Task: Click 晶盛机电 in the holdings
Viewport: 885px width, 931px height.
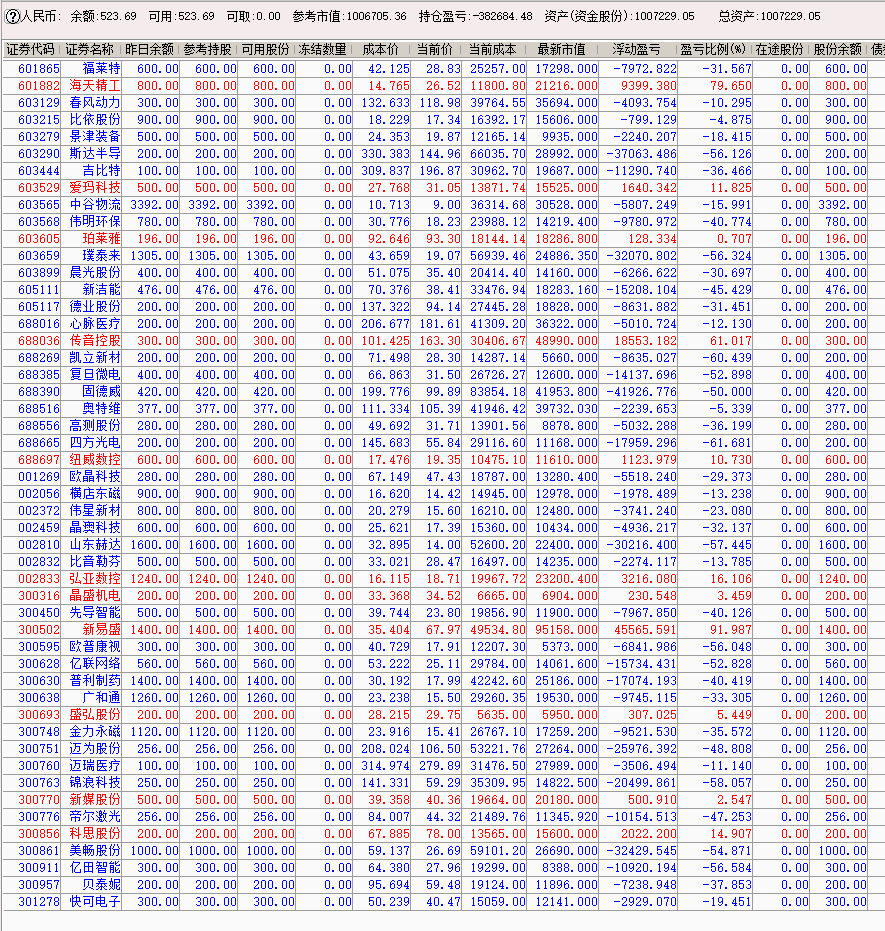Action: tap(94, 596)
